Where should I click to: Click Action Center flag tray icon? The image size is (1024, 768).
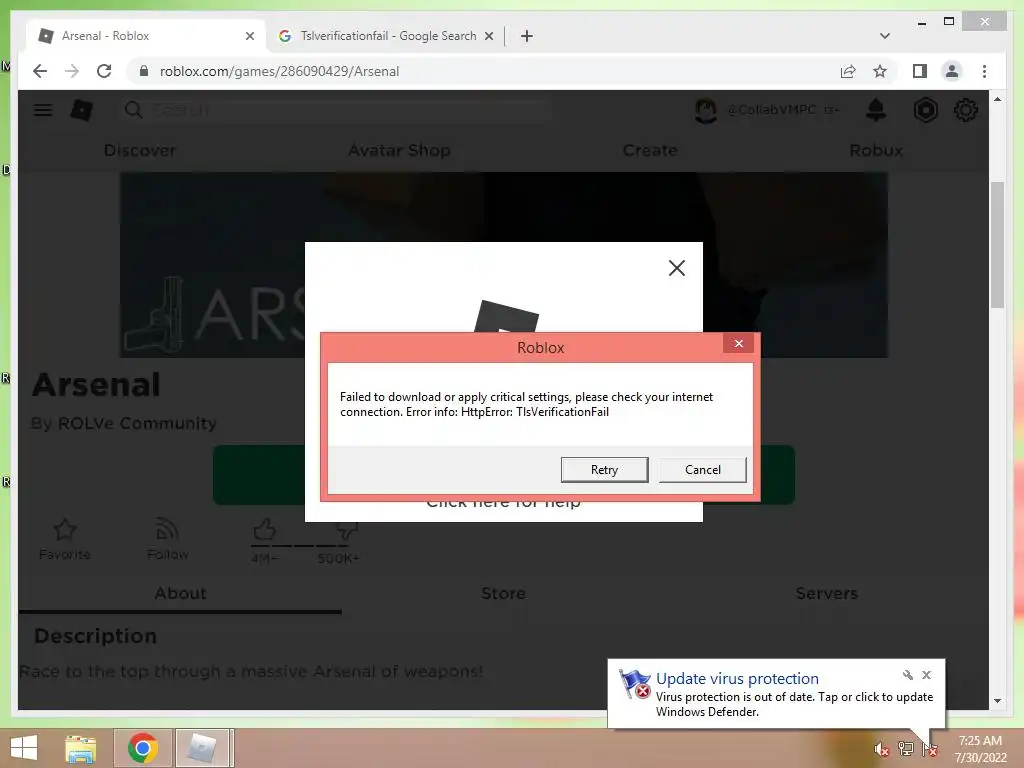(930, 749)
